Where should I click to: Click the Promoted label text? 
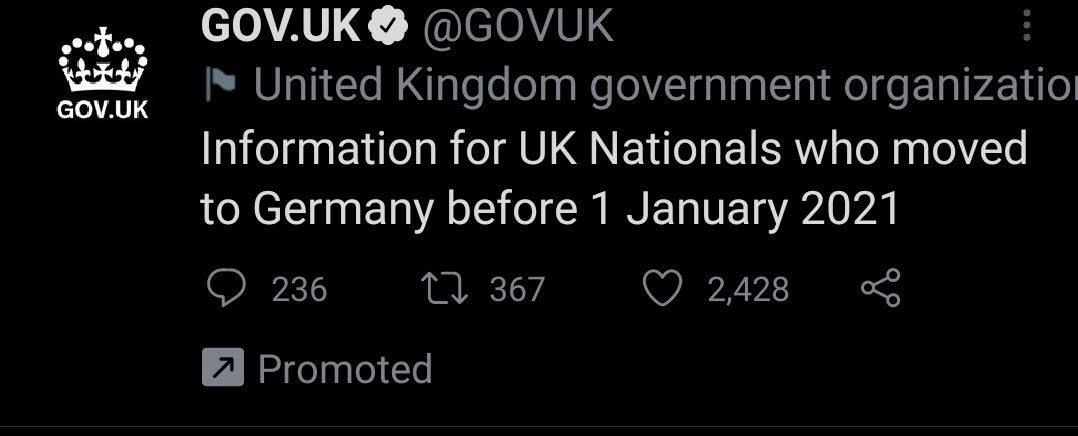[x=345, y=369]
